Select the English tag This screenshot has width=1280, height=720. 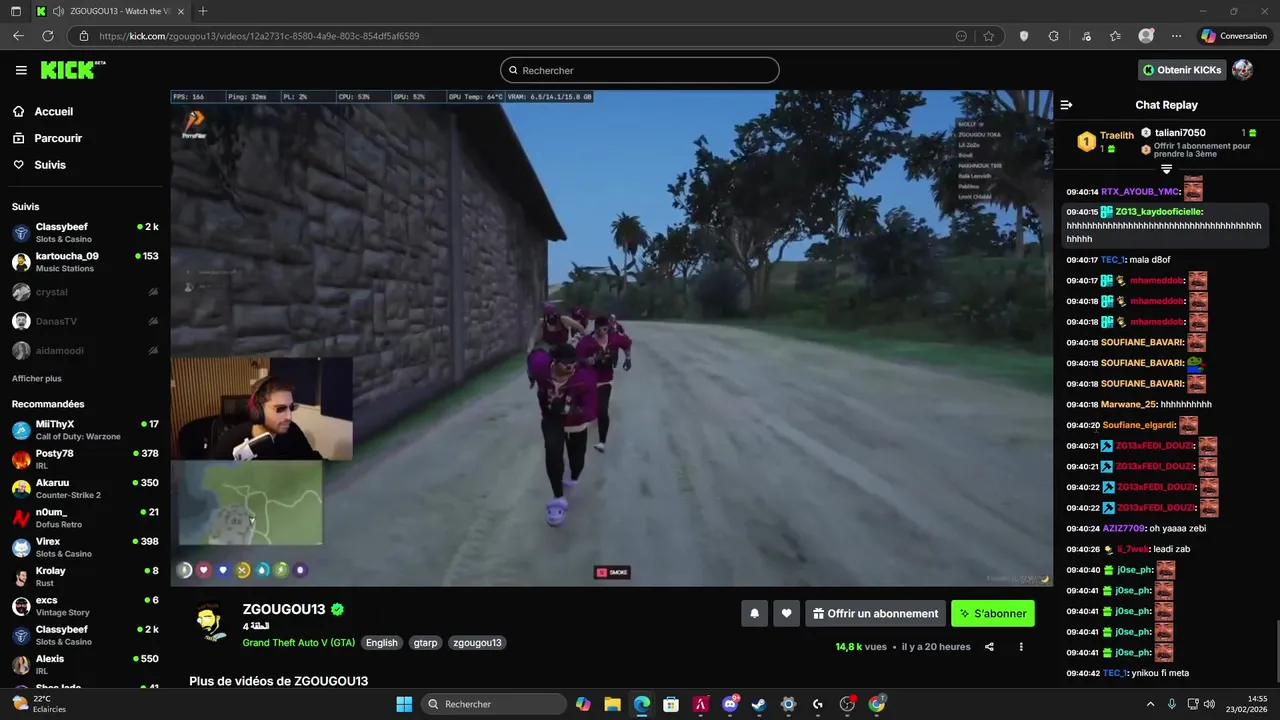coord(381,643)
